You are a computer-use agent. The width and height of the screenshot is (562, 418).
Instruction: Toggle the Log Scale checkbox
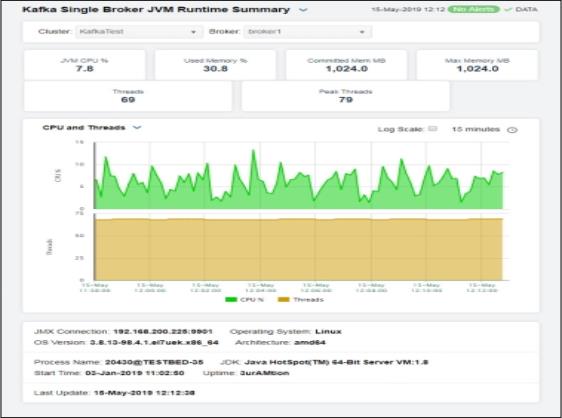pos(433,129)
